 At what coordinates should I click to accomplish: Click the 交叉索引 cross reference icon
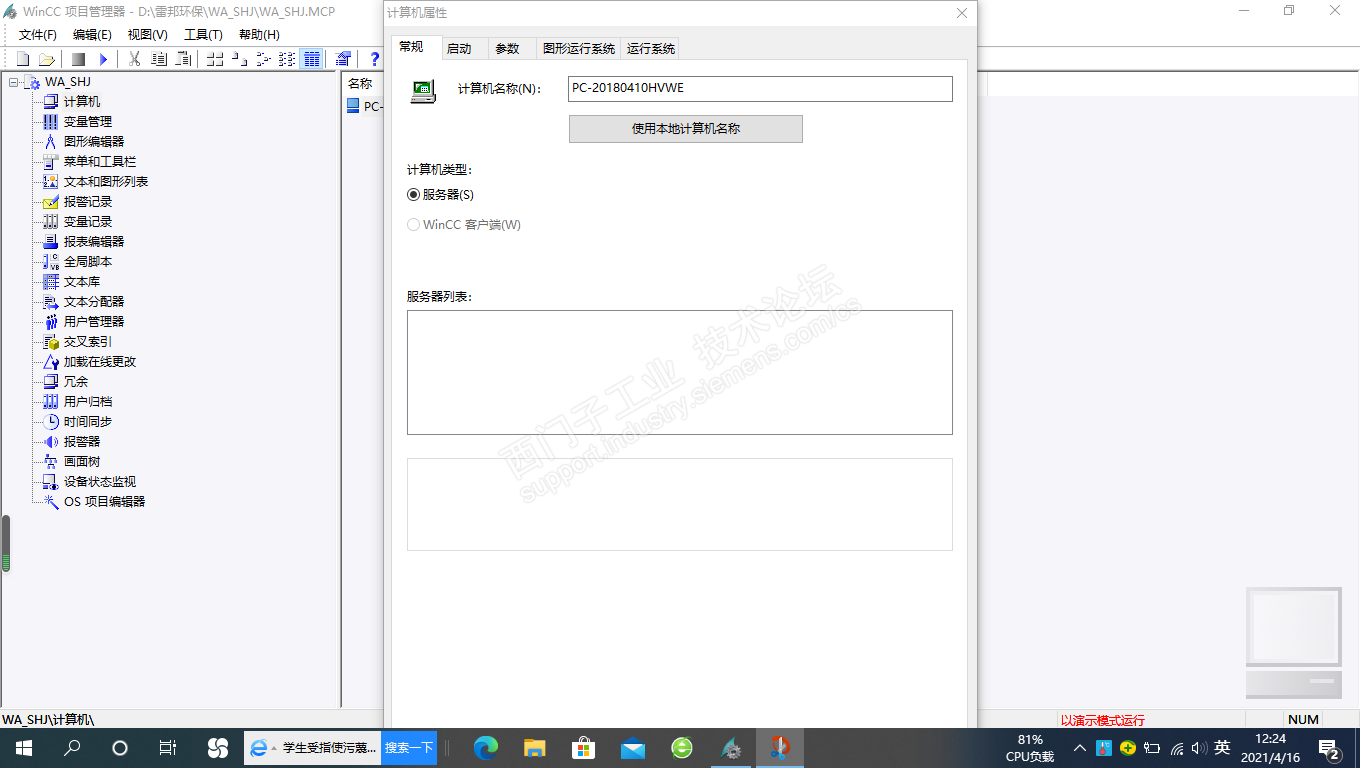[x=51, y=341]
